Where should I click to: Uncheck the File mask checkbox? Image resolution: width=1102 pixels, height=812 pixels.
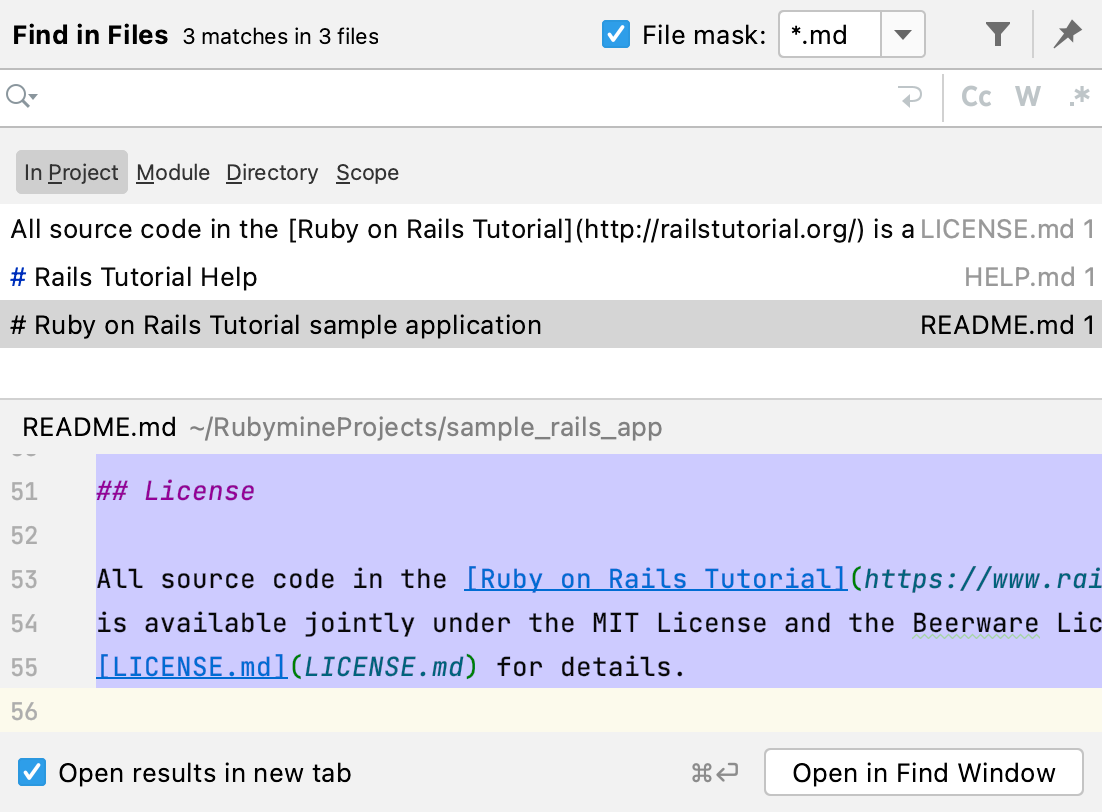pyautogui.click(x=616, y=34)
